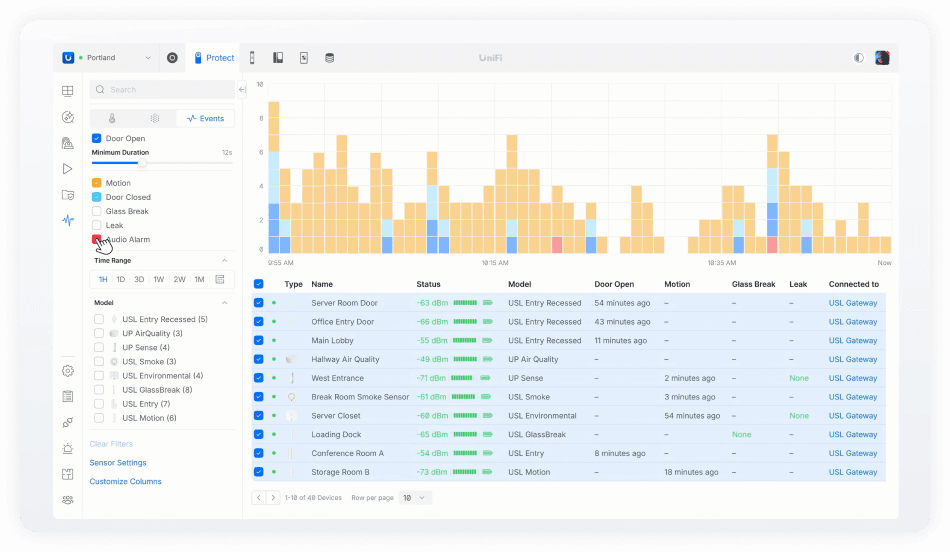This screenshot has height=552, width=950.
Task: Sort by the Status column header
Action: pos(428,284)
